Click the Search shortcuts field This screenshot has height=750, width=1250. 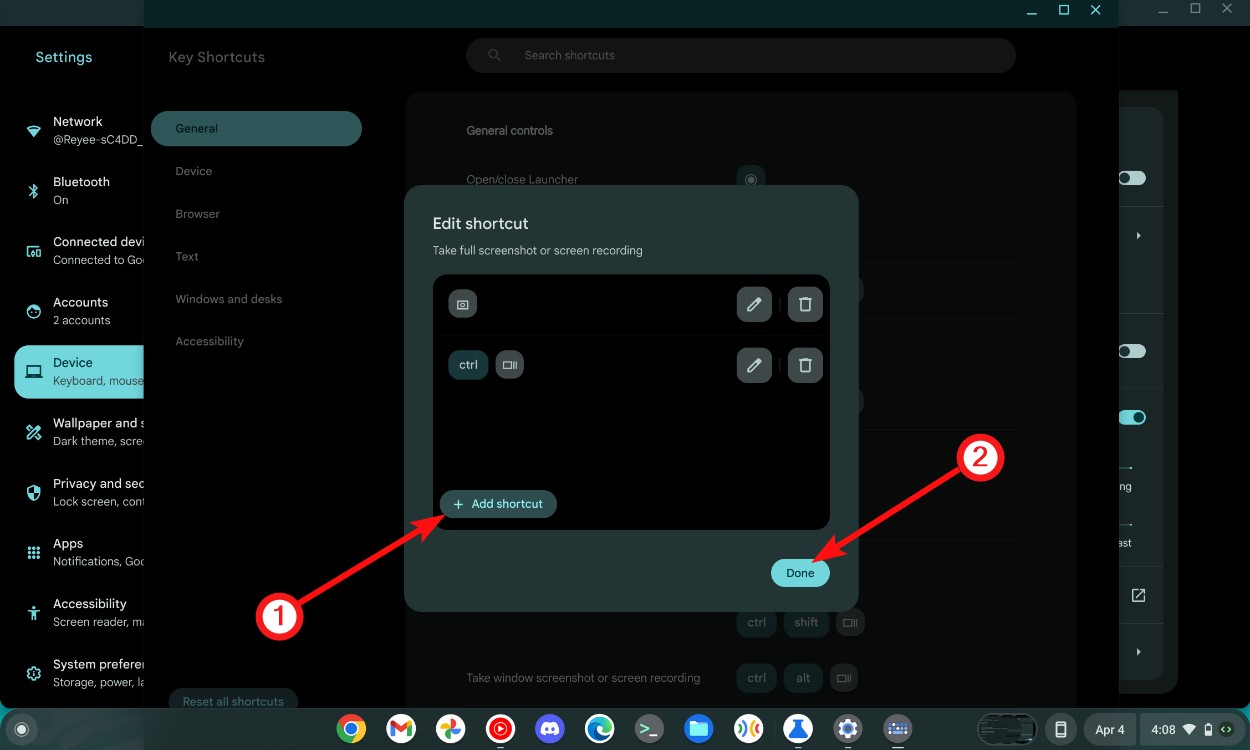pyautogui.click(x=741, y=55)
